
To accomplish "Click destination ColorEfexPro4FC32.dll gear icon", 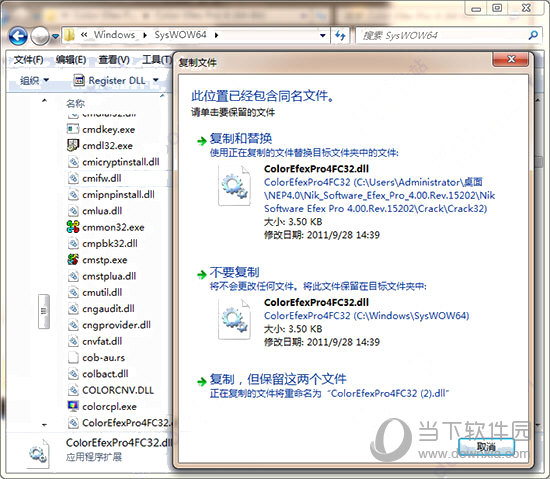I will [234, 319].
